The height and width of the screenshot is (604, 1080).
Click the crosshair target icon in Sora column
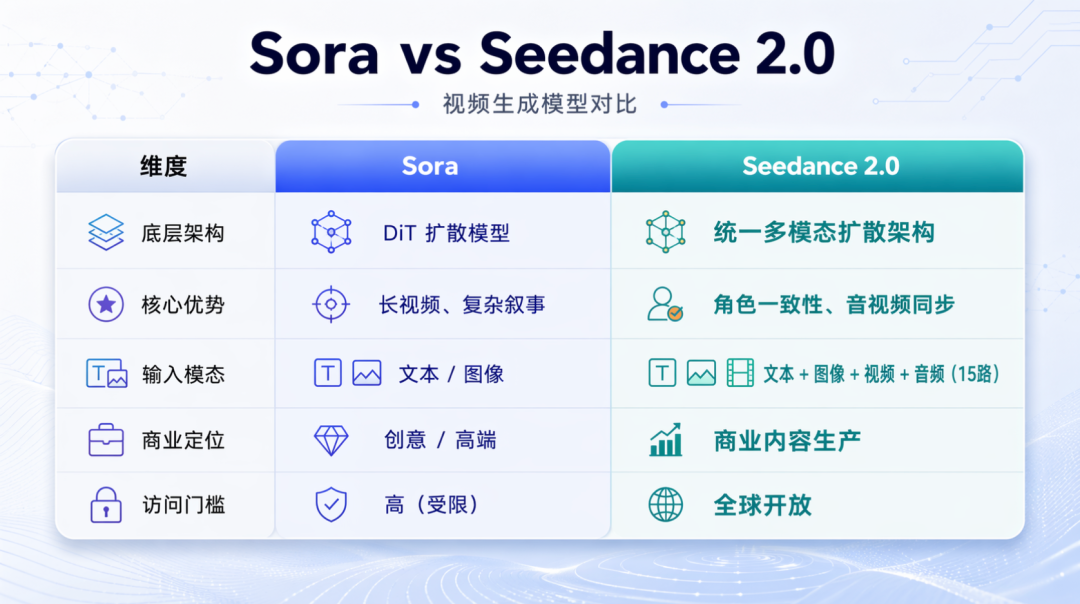point(331,304)
